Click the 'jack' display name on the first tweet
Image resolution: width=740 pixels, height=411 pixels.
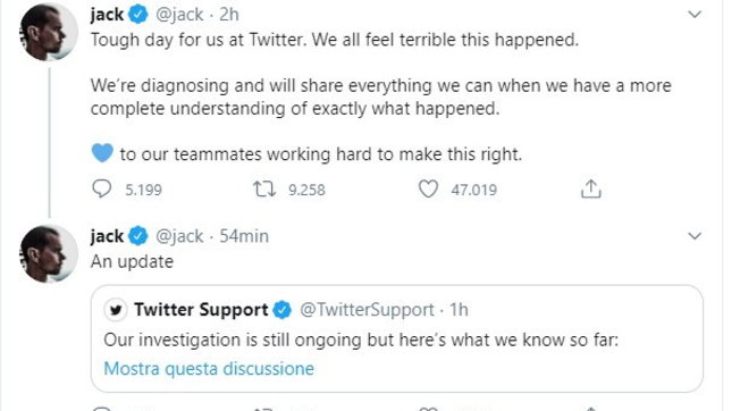click(x=107, y=15)
